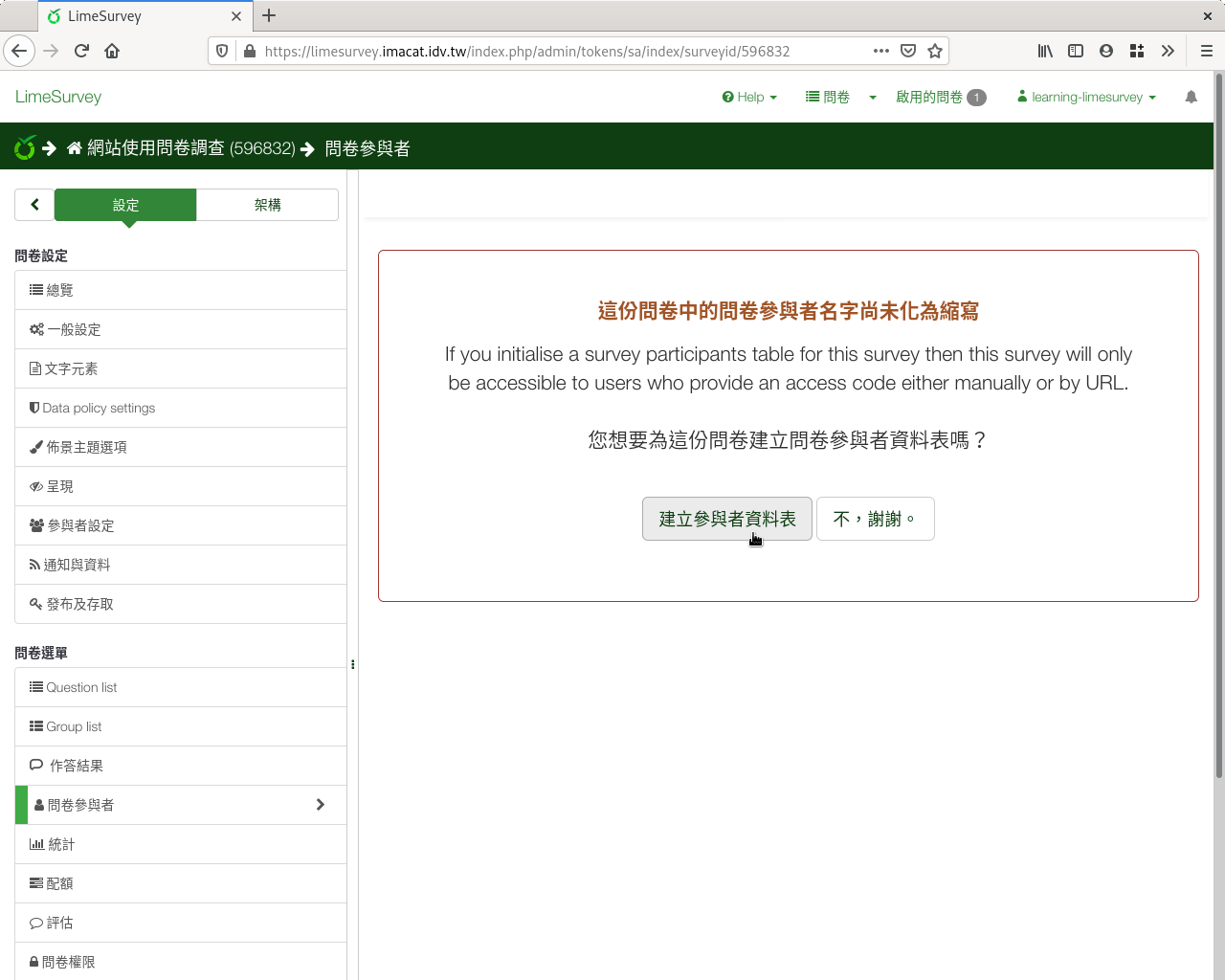
Task: Switch to the 設定 tab
Action: tap(125, 205)
